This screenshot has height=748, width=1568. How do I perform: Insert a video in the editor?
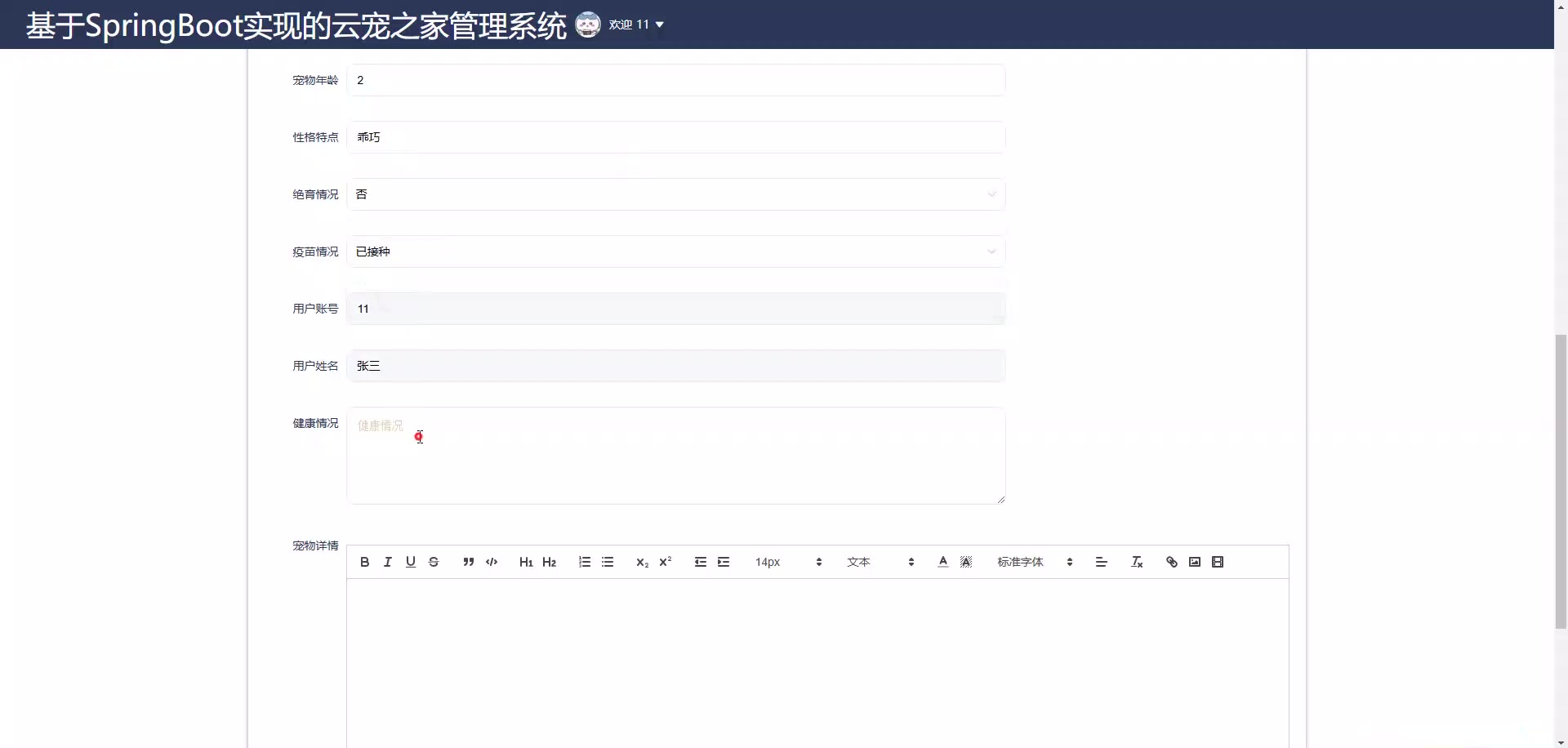tap(1218, 562)
